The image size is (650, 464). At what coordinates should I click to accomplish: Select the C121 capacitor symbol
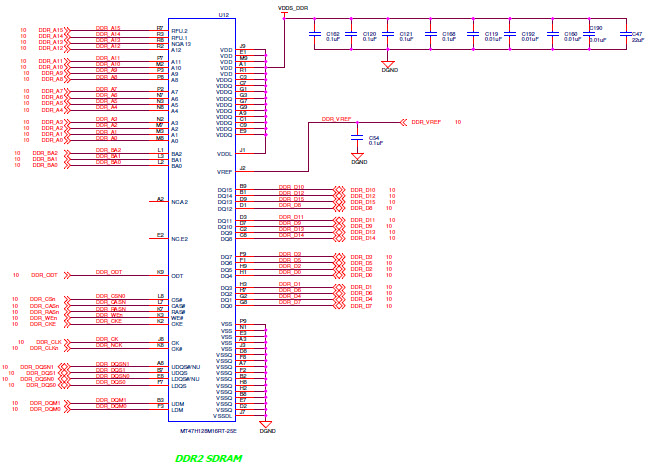tap(388, 34)
